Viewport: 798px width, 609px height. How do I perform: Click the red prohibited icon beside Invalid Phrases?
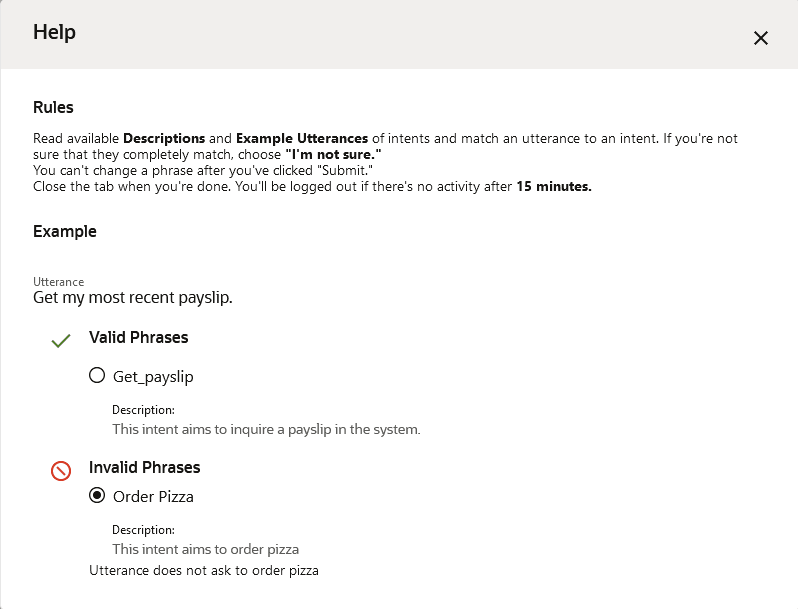tap(61, 471)
